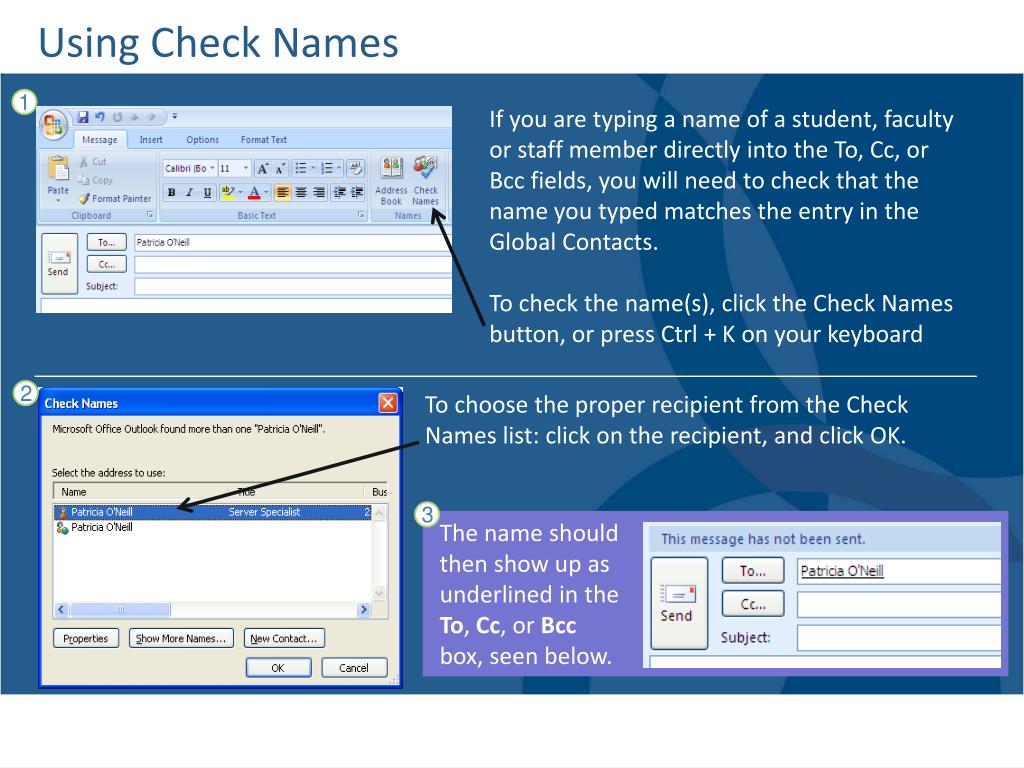Click Cc... under 'message has not been sent'

(752, 604)
